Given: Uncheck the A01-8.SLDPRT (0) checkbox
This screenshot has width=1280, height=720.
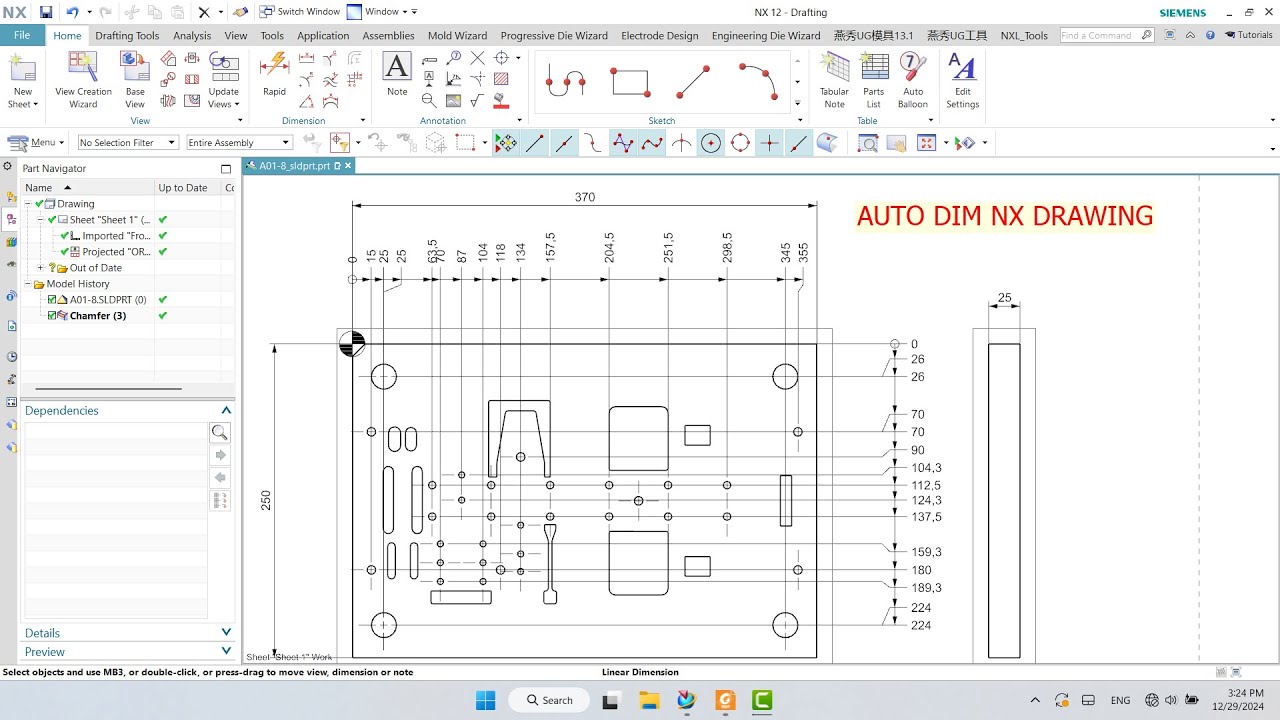Looking at the screenshot, I should (x=53, y=299).
